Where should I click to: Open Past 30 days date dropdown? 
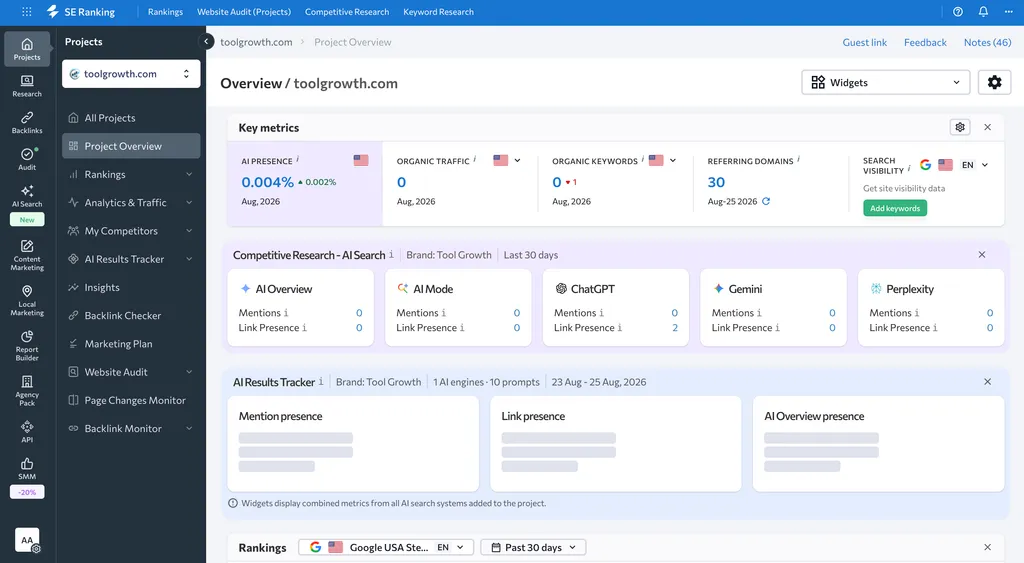(534, 547)
